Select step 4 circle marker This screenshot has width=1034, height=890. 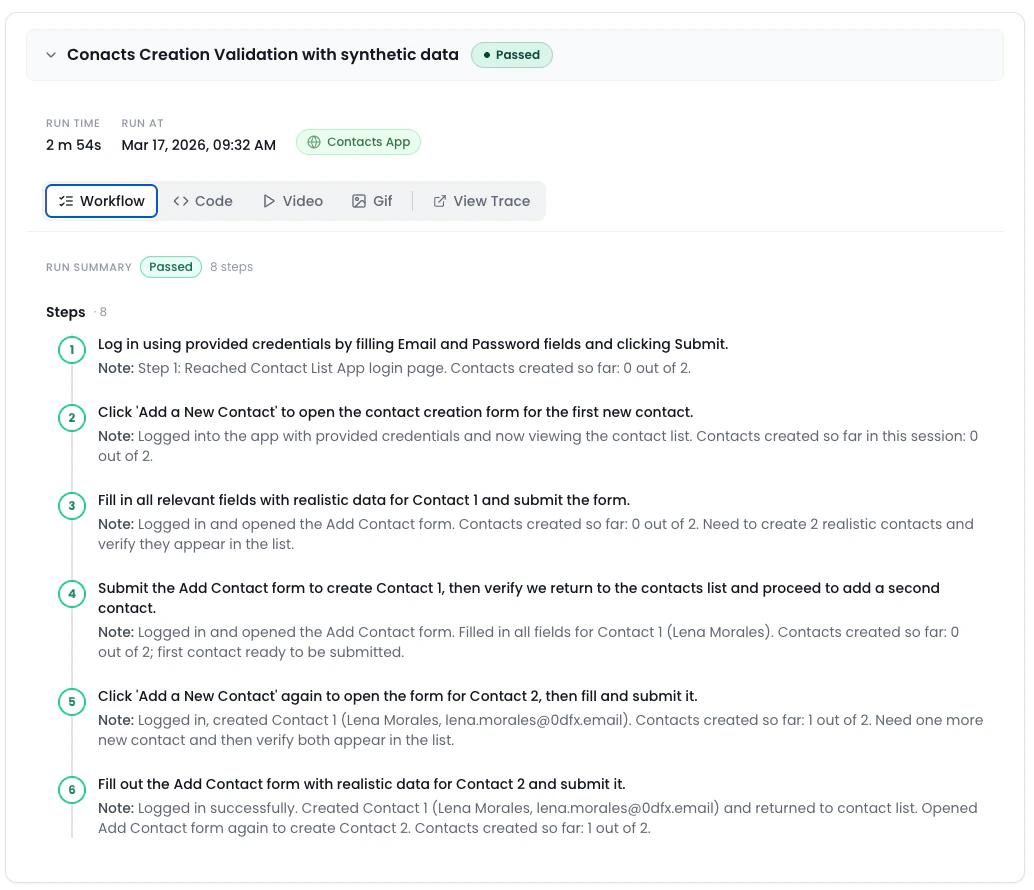coord(72,593)
